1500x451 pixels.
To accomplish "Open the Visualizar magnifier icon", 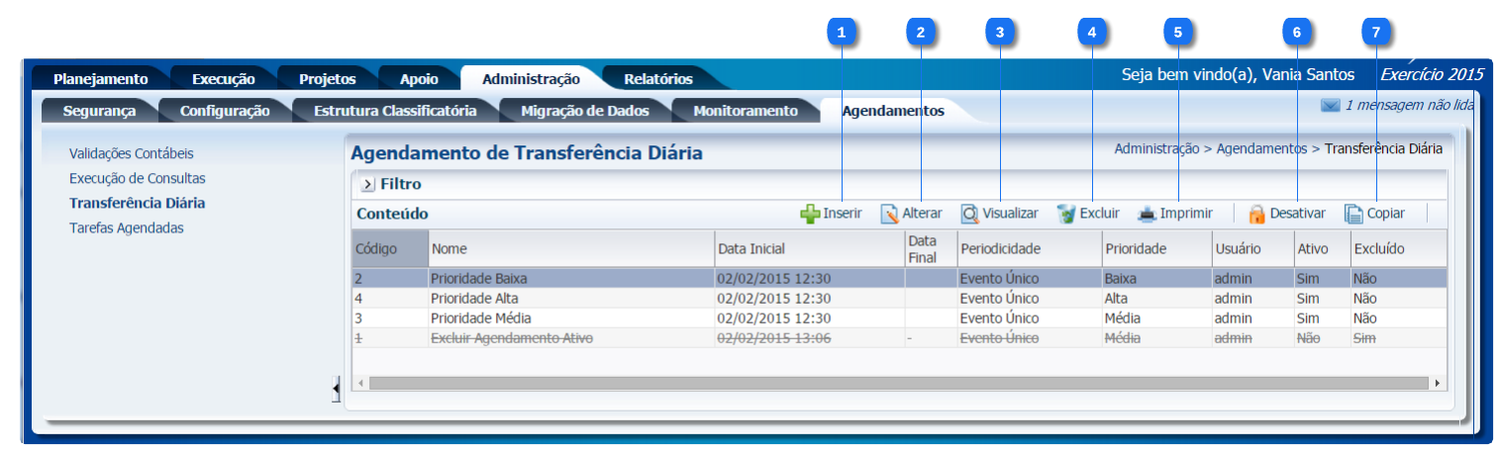I will 969,214.
